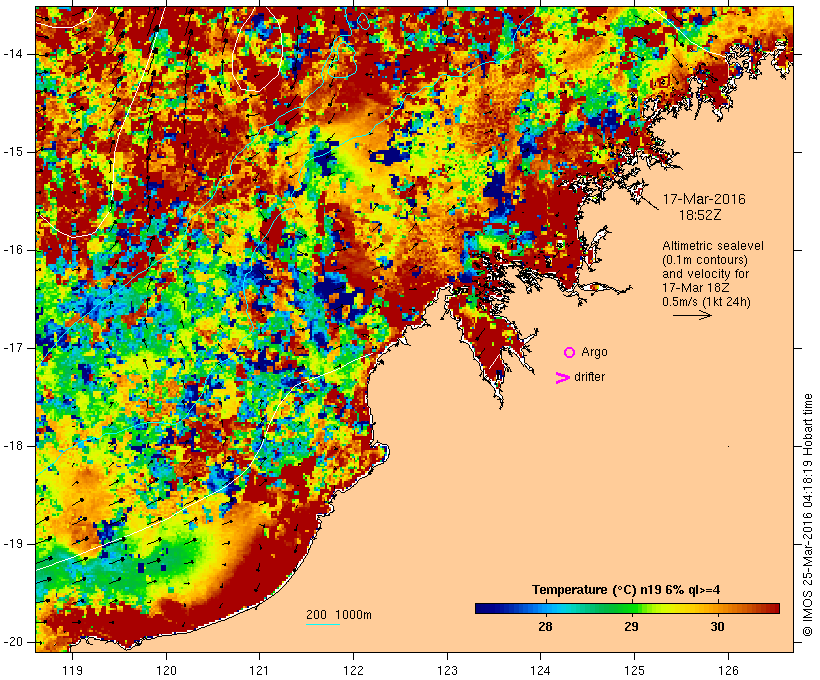Click the latitude label '-19'

(x=13, y=544)
